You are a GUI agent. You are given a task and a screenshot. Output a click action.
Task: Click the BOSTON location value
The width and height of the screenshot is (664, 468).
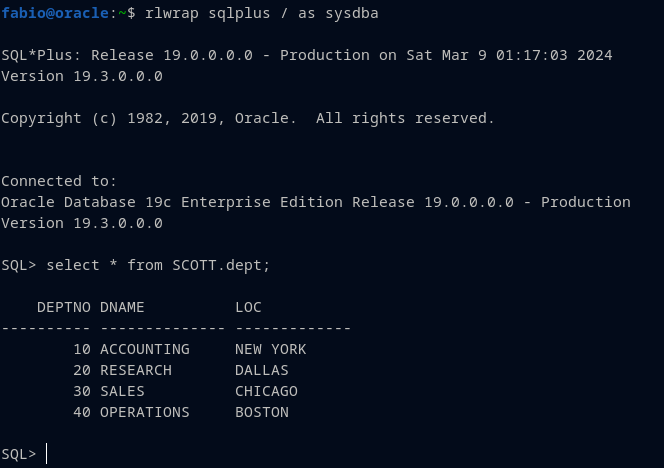tap(261, 412)
